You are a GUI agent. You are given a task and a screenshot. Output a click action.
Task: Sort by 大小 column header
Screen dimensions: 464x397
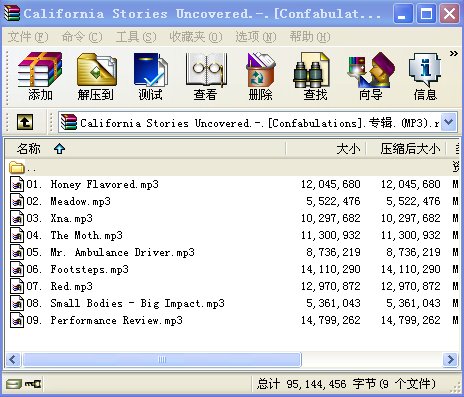(326, 149)
